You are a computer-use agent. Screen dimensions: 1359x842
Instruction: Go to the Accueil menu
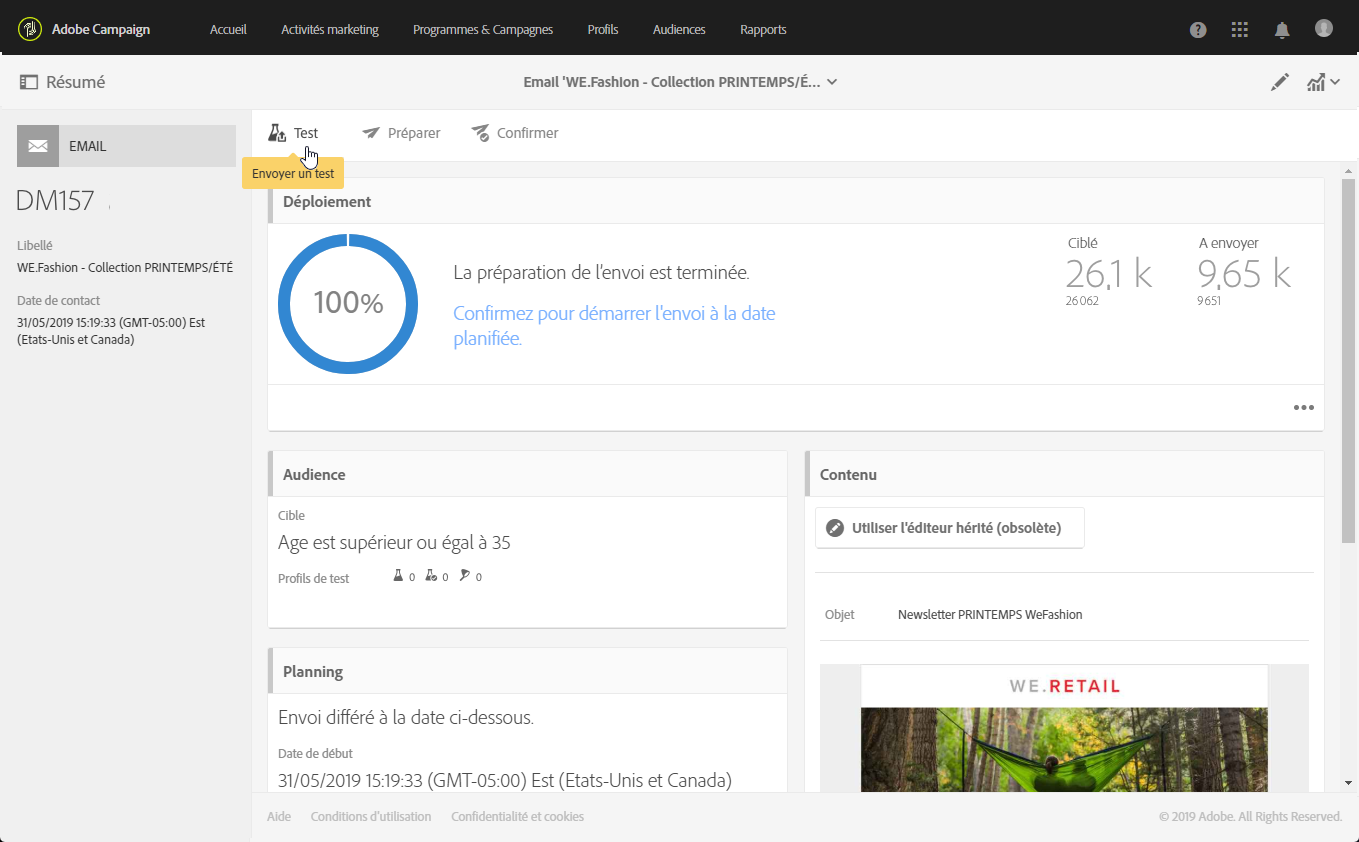(228, 30)
